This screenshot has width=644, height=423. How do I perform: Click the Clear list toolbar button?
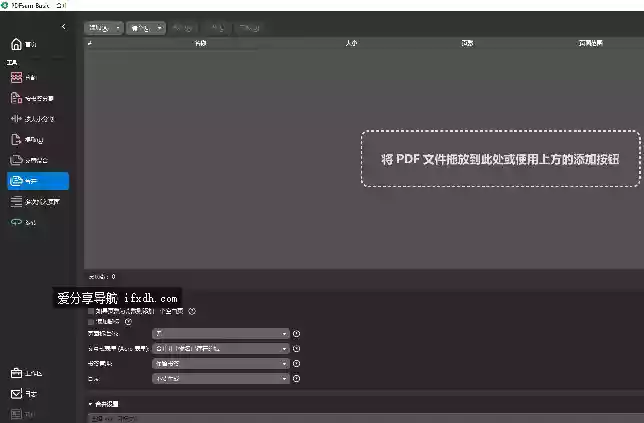[141, 28]
